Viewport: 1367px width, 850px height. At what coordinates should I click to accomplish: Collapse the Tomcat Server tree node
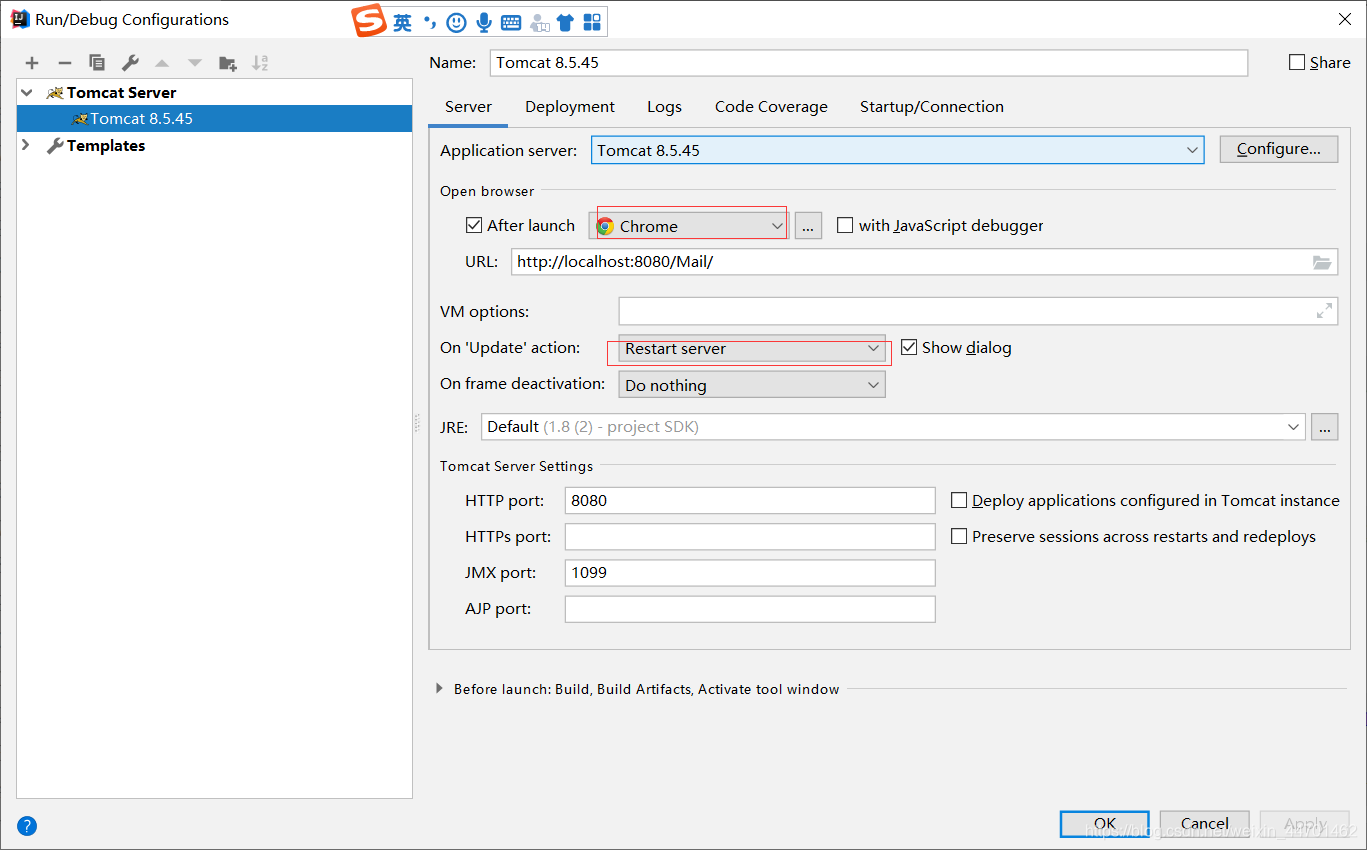point(27,92)
